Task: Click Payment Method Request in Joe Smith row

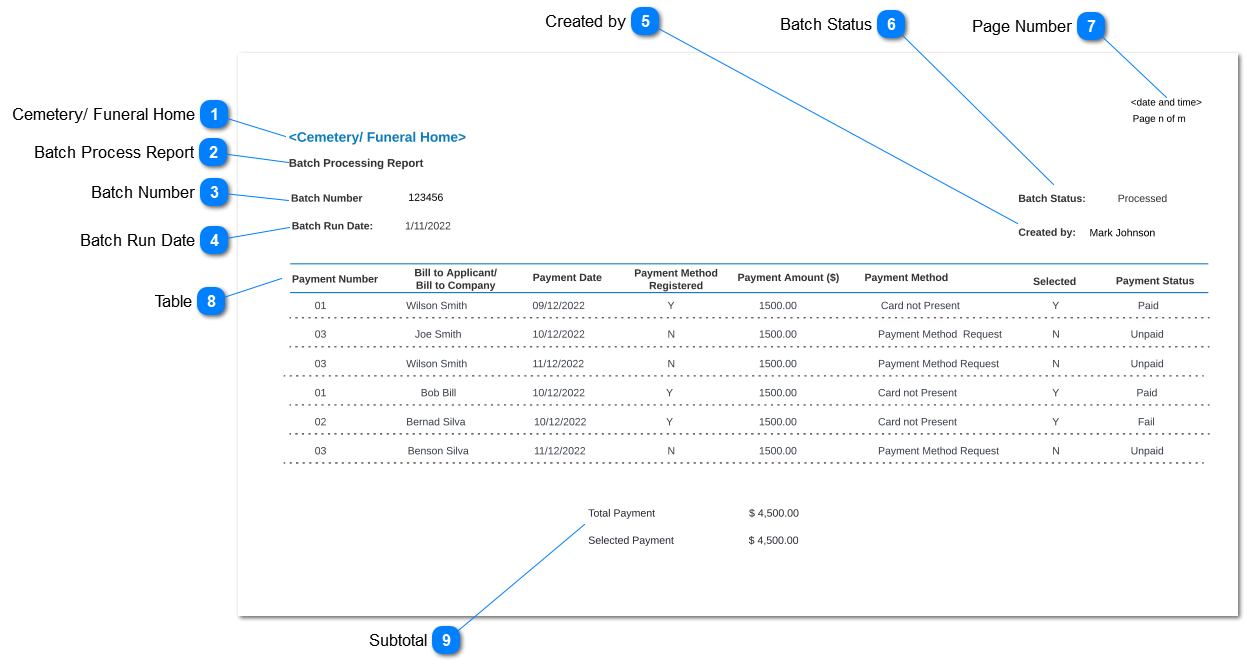Action: coord(940,334)
